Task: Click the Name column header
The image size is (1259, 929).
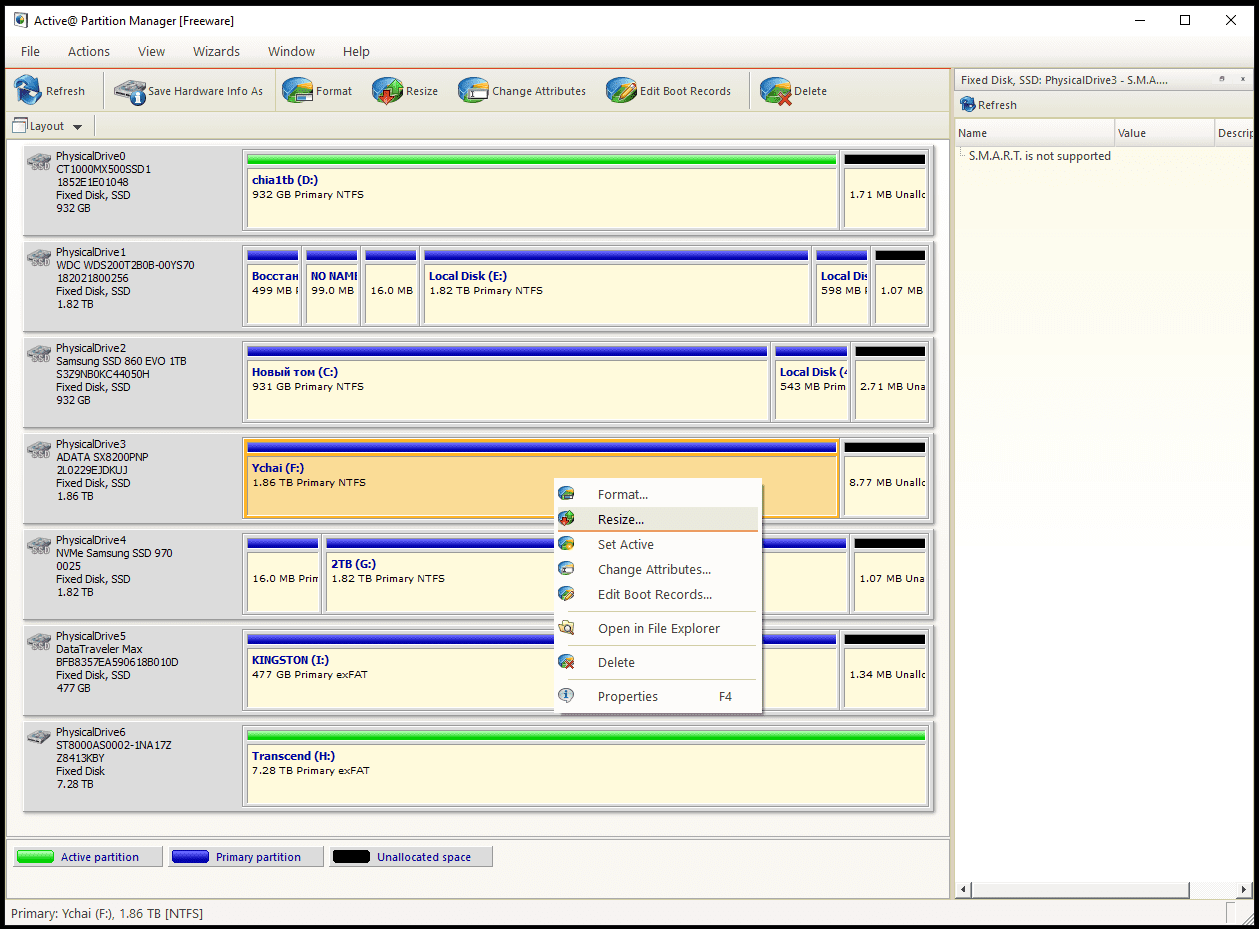Action: click(1035, 133)
